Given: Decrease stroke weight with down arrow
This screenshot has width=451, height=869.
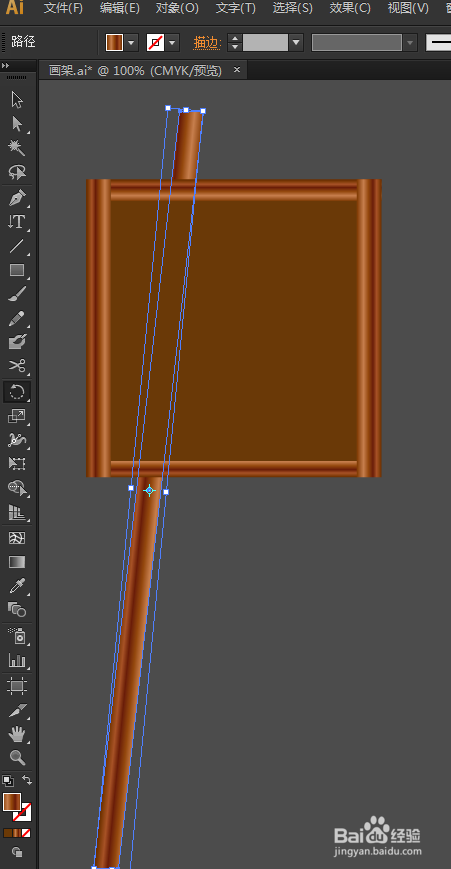Looking at the screenshot, I should (235, 47).
